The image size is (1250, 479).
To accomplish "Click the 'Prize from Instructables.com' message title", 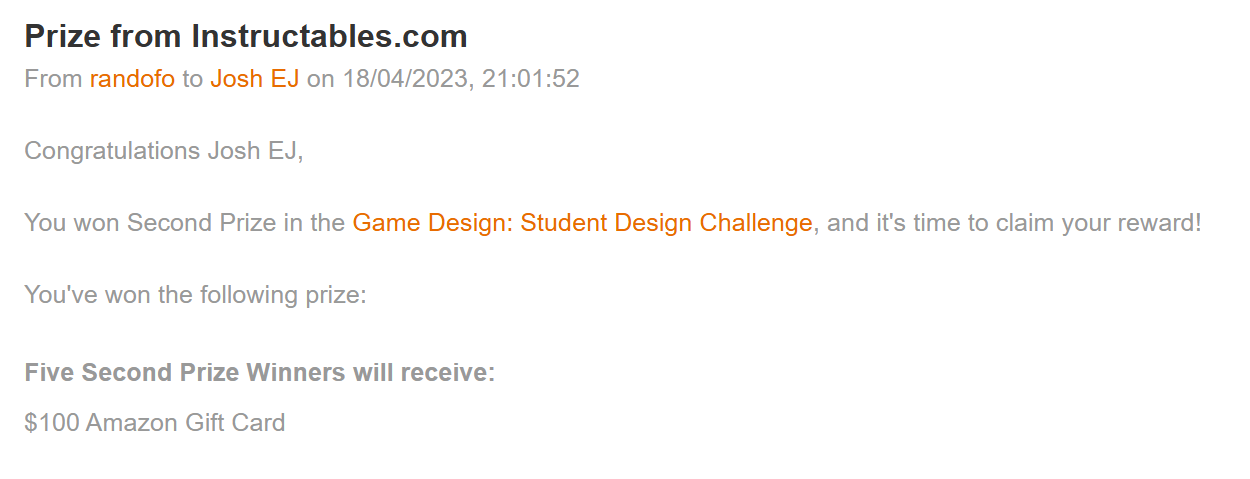I will (245, 37).
